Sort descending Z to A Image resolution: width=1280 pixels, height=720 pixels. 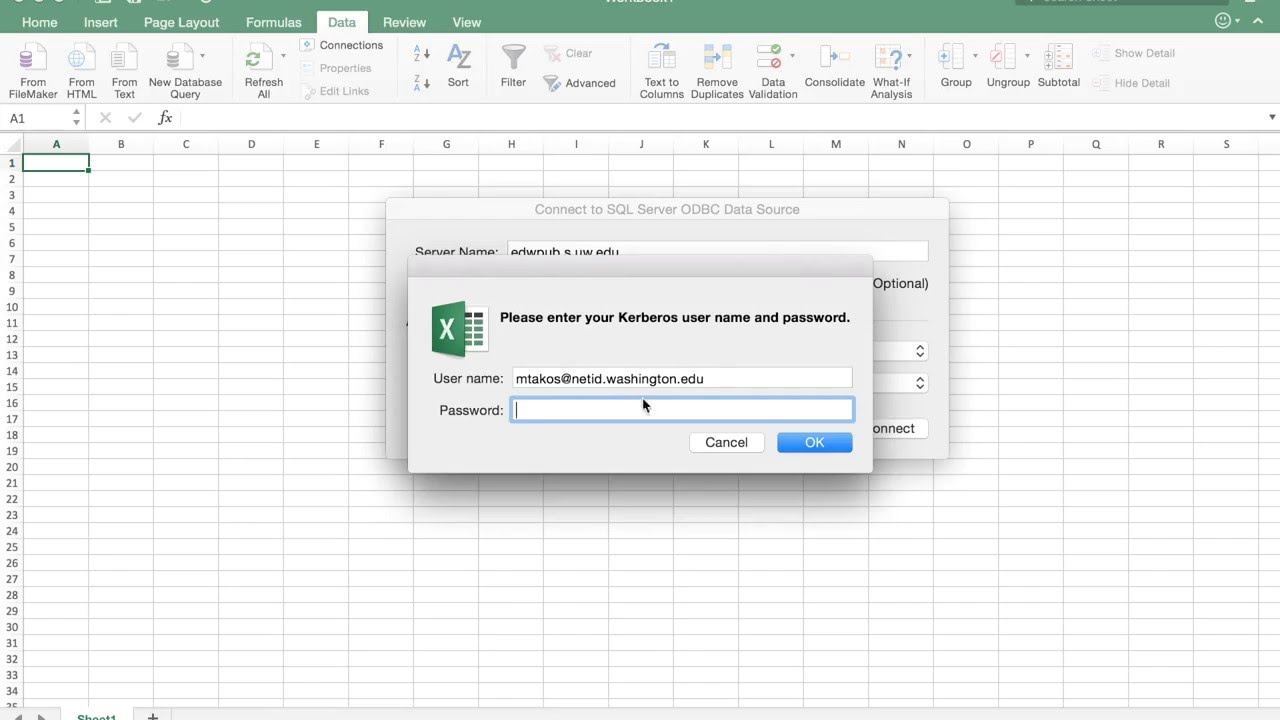[x=421, y=83]
